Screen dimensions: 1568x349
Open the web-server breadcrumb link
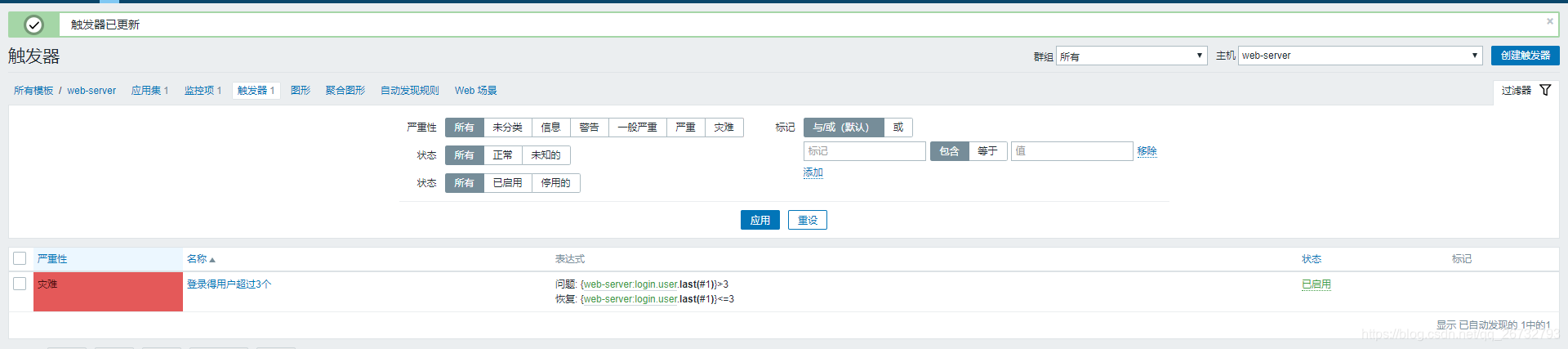pos(91,91)
